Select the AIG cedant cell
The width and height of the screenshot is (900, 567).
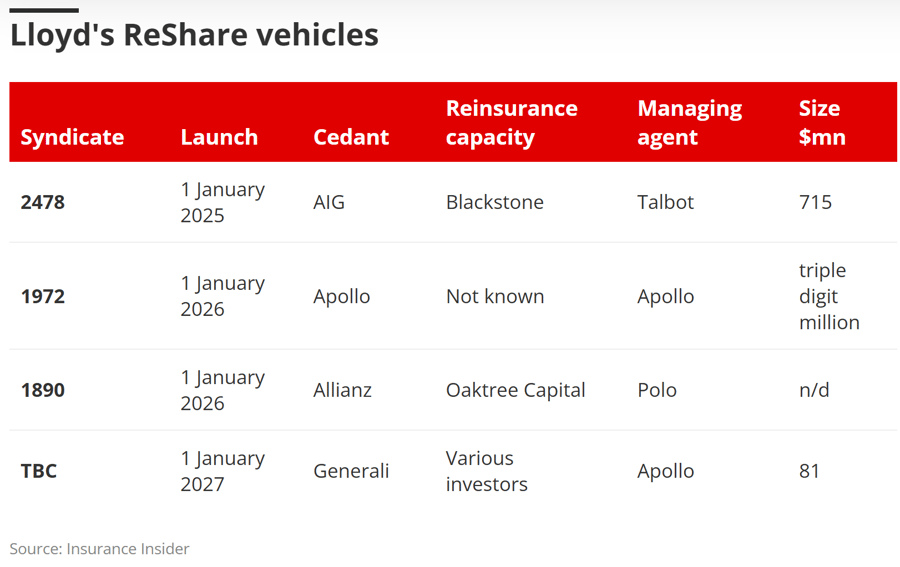tap(329, 202)
